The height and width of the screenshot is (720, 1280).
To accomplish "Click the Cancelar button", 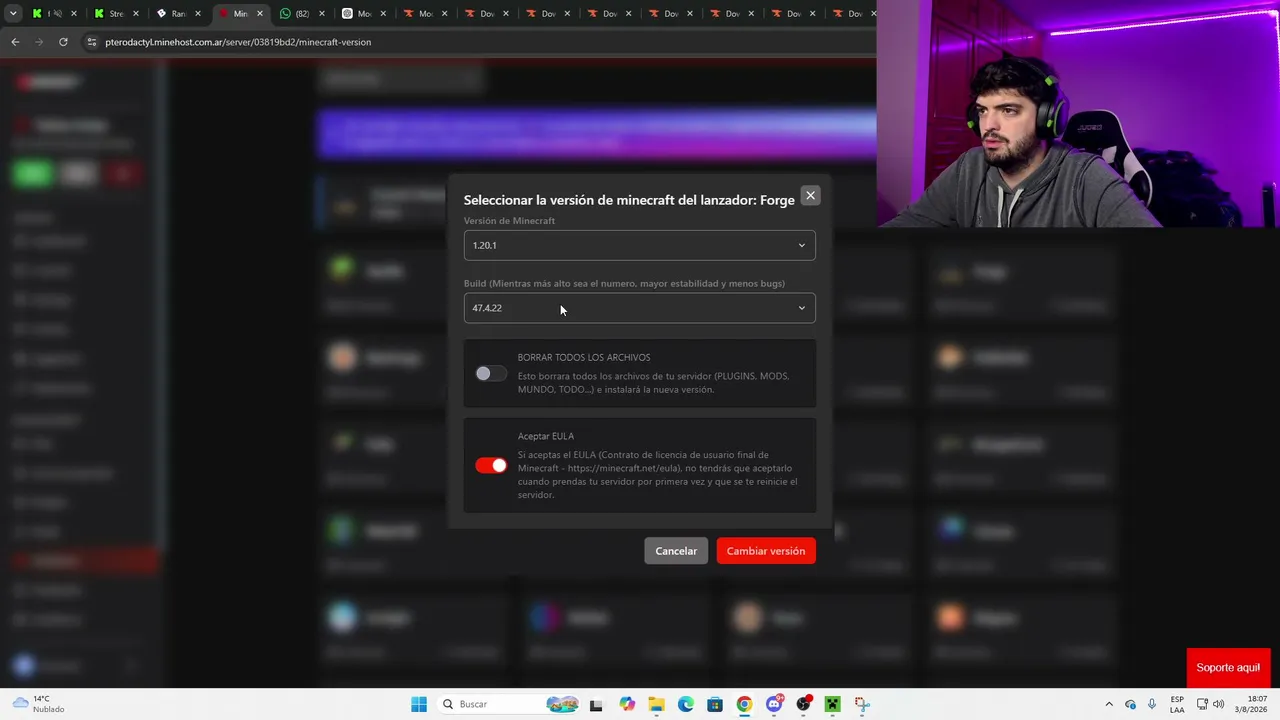I will 676,551.
